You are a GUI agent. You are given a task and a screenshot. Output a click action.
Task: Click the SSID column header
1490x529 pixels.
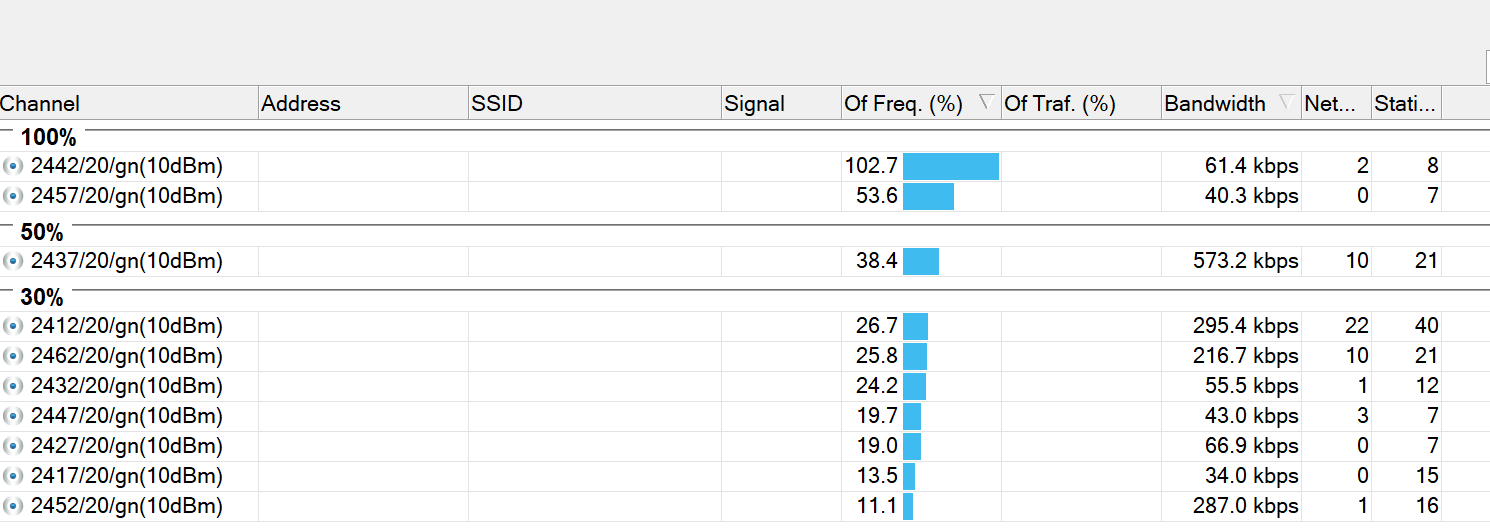pos(497,104)
